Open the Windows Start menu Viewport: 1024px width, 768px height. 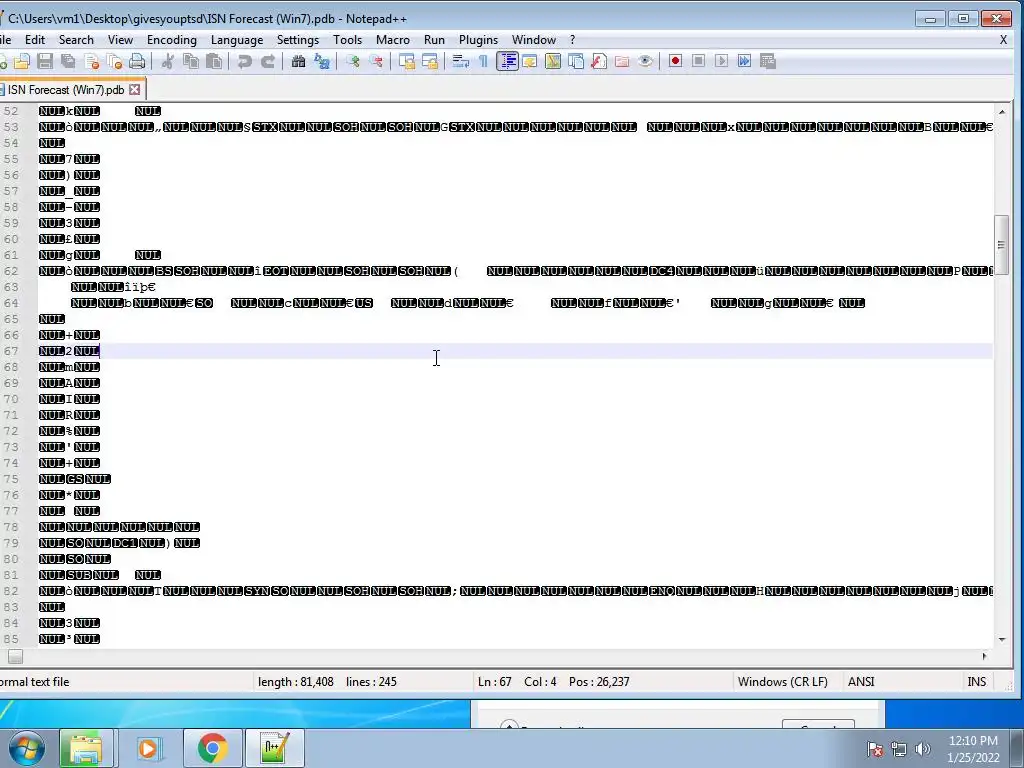[26, 747]
